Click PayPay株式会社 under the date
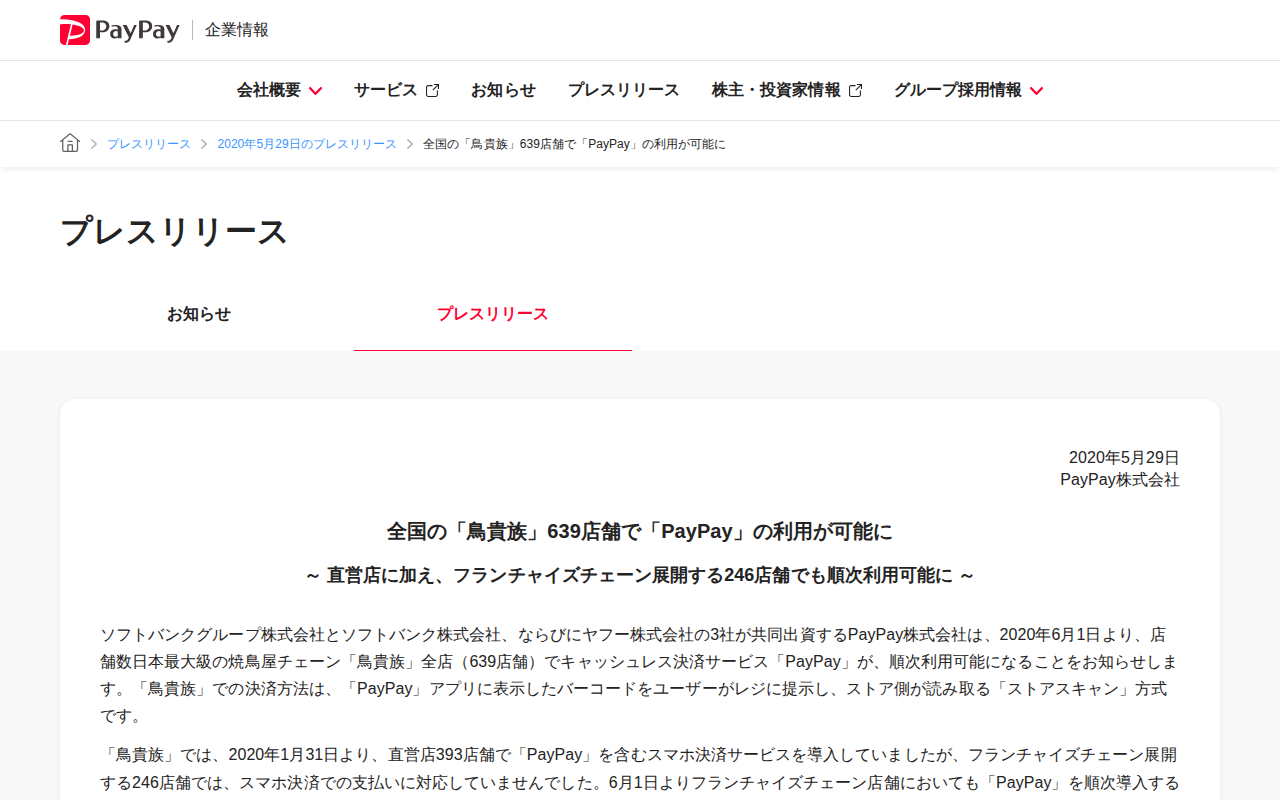The width and height of the screenshot is (1280, 800). [1120, 480]
